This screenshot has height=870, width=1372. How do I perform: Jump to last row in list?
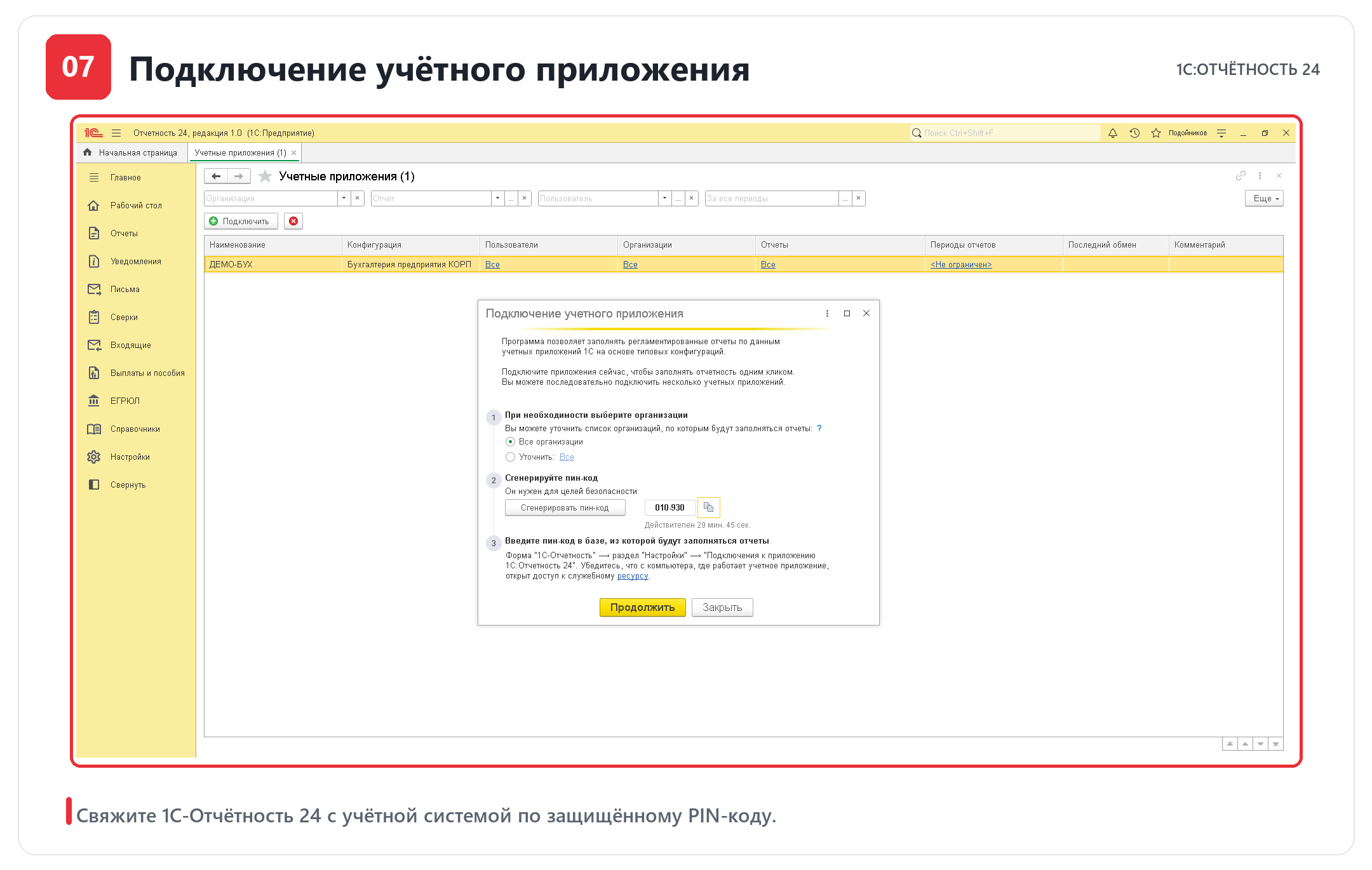click(1275, 744)
